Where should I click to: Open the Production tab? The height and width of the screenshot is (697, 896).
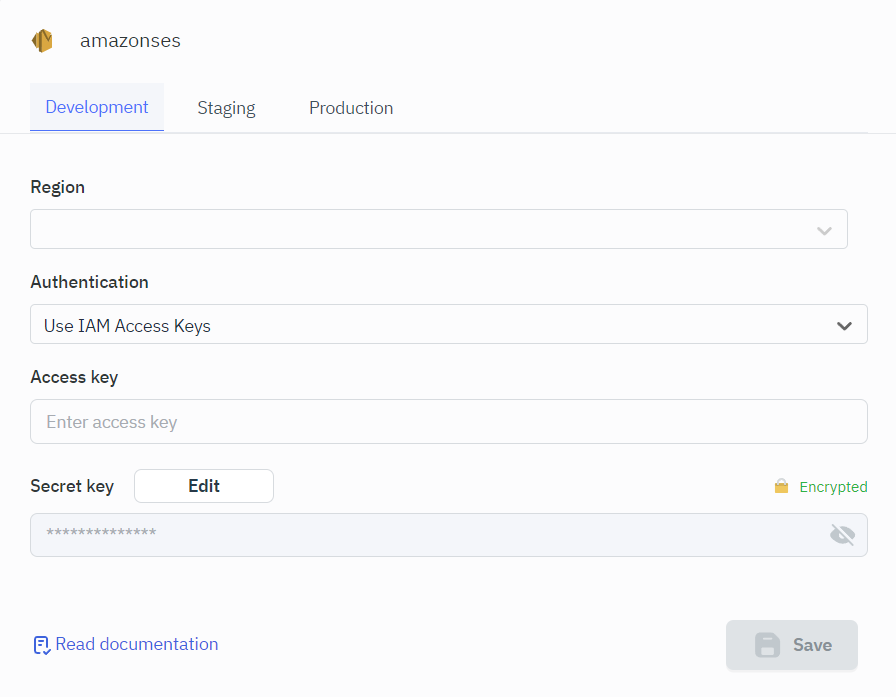351,108
